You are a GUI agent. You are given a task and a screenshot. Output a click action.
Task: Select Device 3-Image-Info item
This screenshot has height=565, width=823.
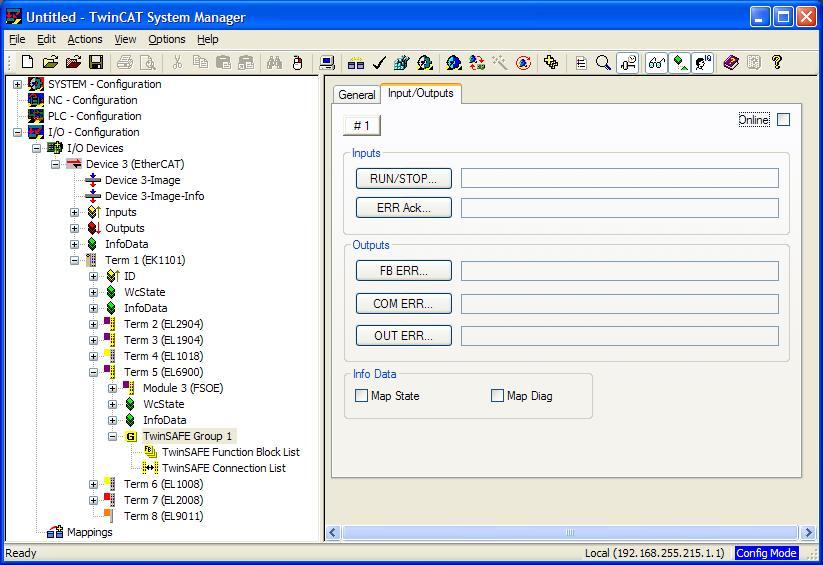154,196
